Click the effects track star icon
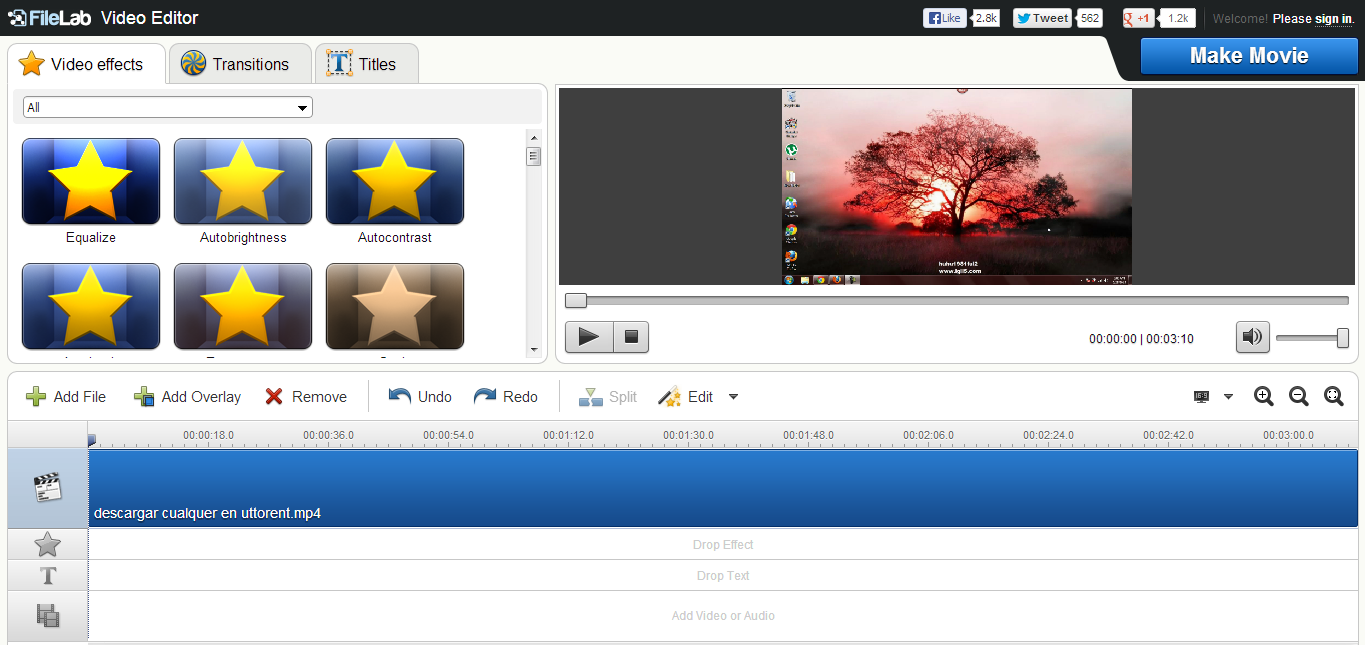Screen dimensions: 1365x645 point(46,544)
